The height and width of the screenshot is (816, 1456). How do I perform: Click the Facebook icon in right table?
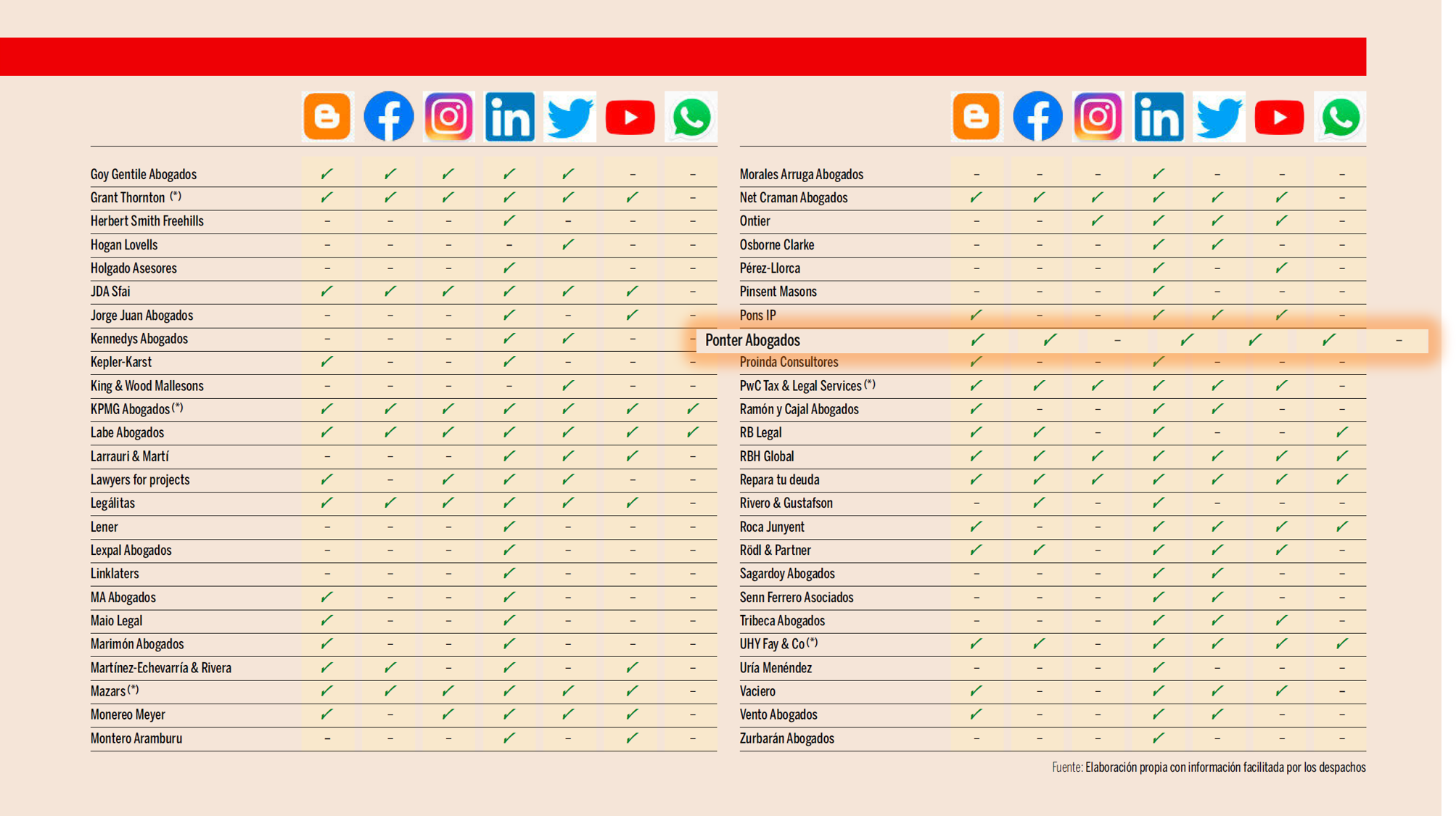coord(1037,117)
